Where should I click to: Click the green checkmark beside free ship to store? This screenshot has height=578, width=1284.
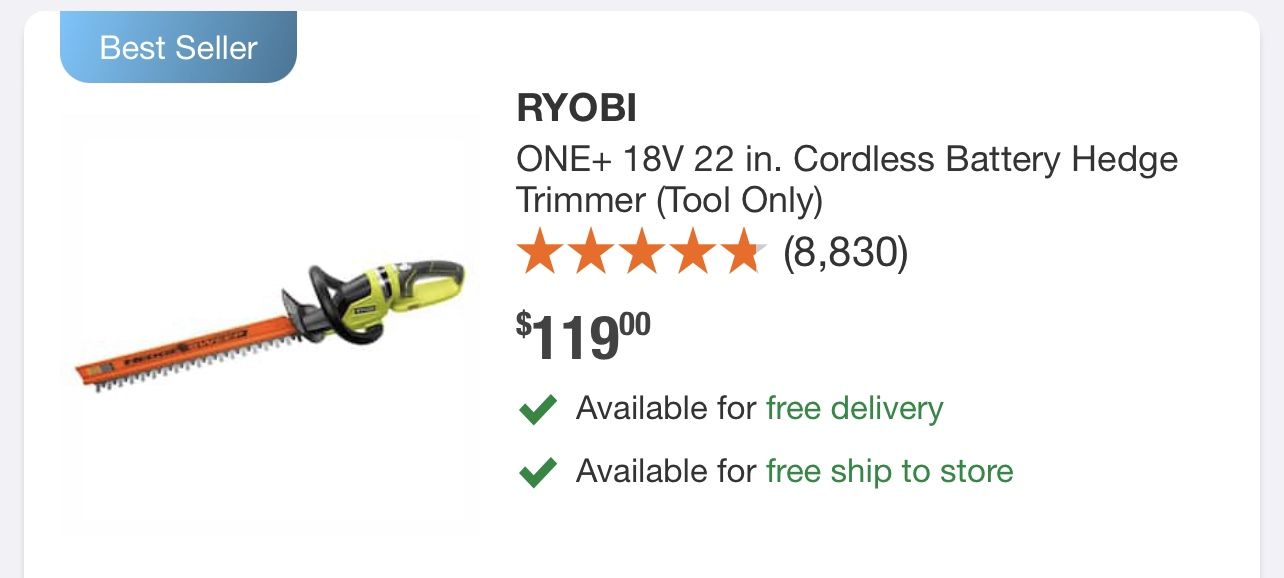click(x=537, y=471)
